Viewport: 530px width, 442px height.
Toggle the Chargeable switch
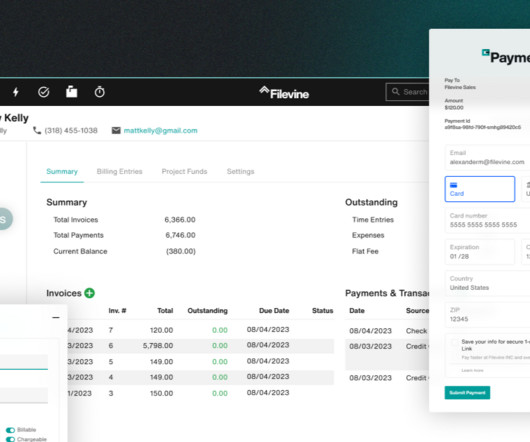[x=10, y=439]
